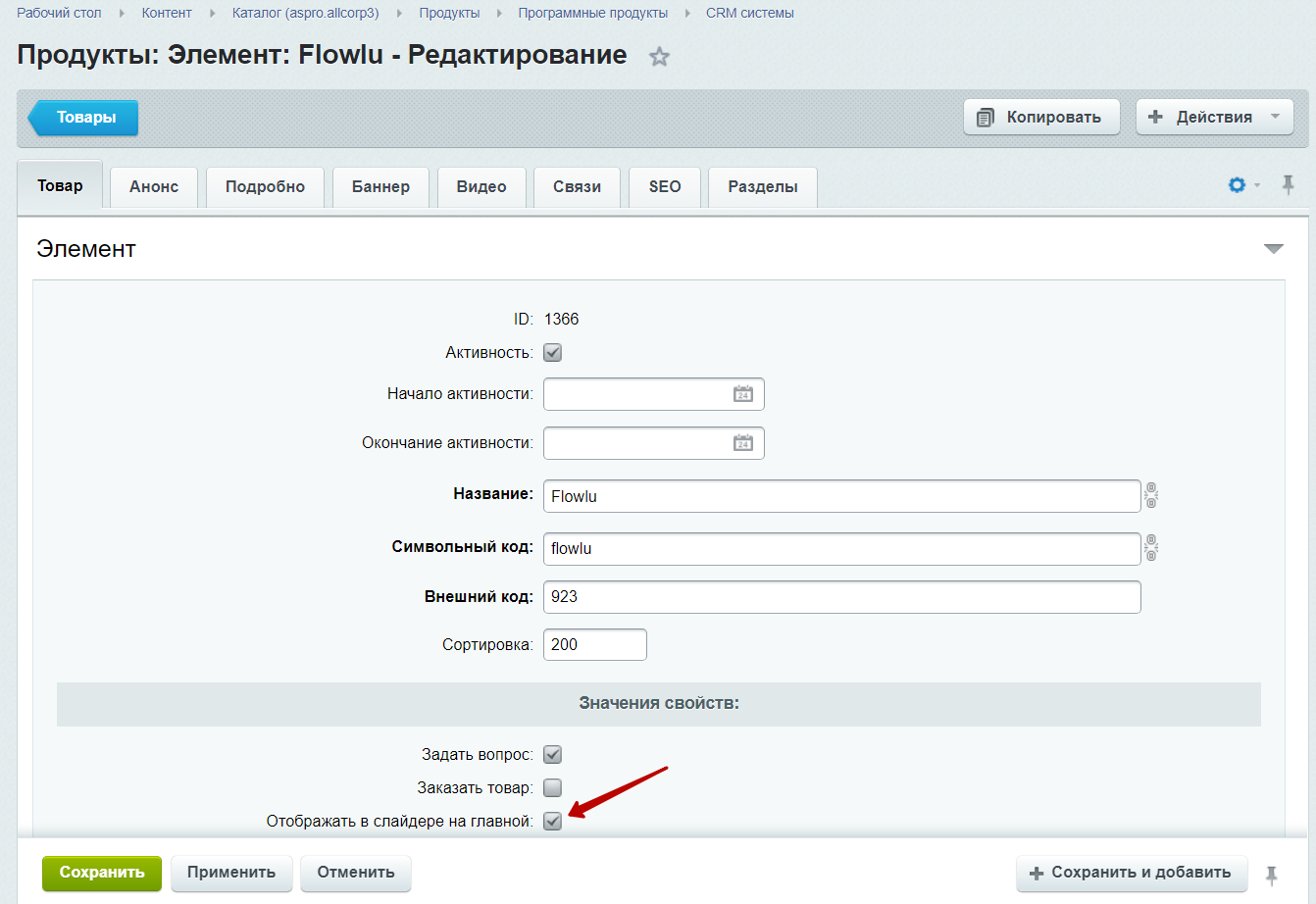Pin the bottom button bar
Screen dimensions: 1316x904
1272,874
